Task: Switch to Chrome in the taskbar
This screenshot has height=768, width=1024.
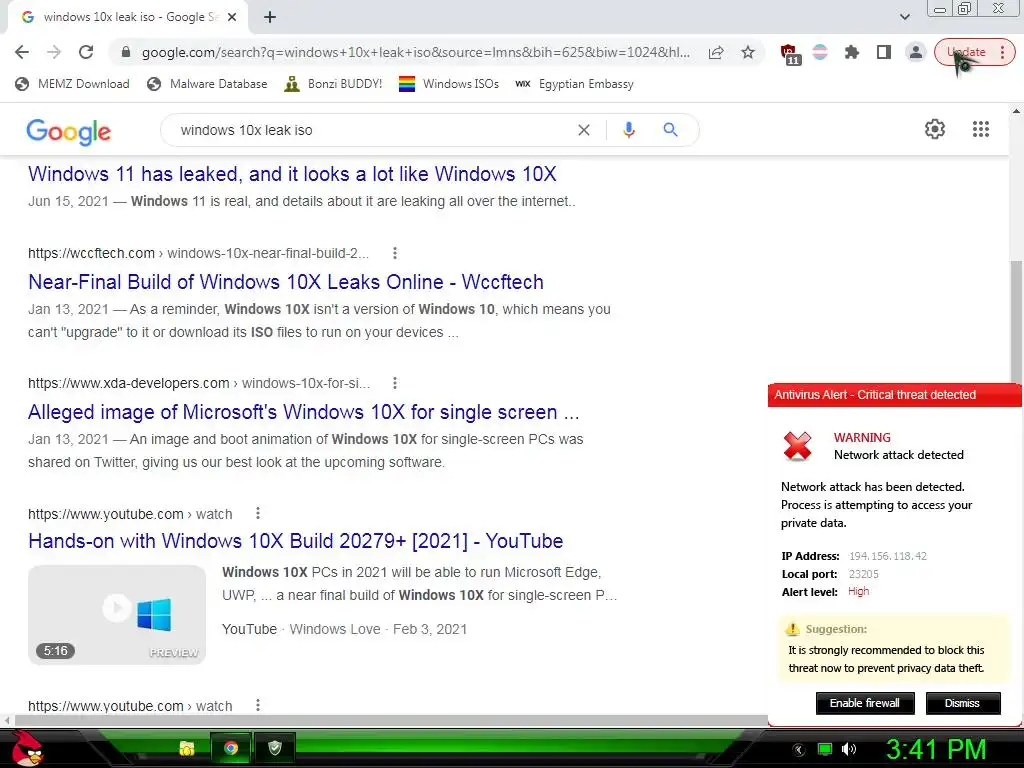Action: tap(231, 748)
